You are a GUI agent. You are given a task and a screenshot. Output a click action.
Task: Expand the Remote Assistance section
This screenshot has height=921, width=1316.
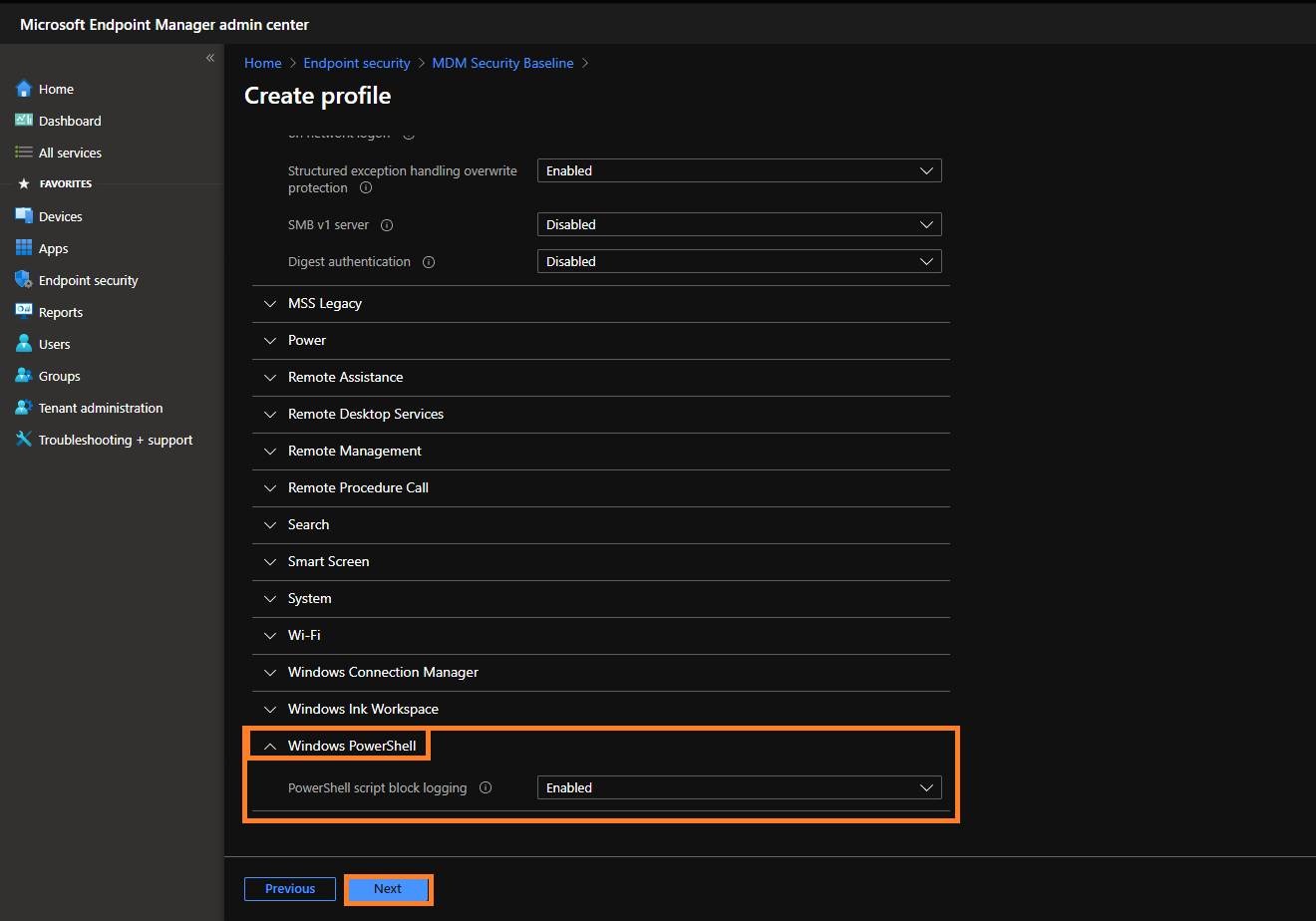601,378
